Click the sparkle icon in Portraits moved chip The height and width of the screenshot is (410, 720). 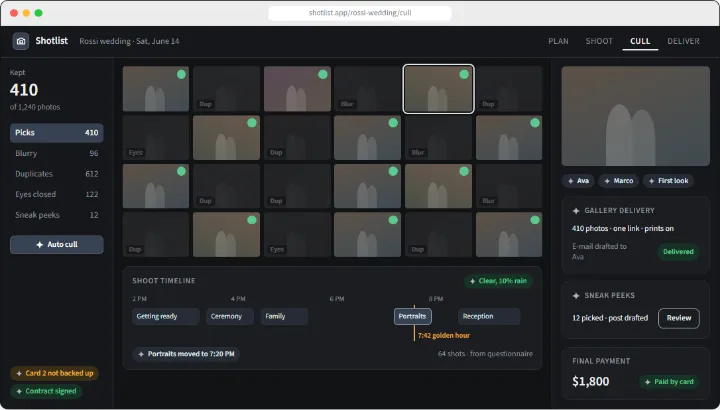141,354
